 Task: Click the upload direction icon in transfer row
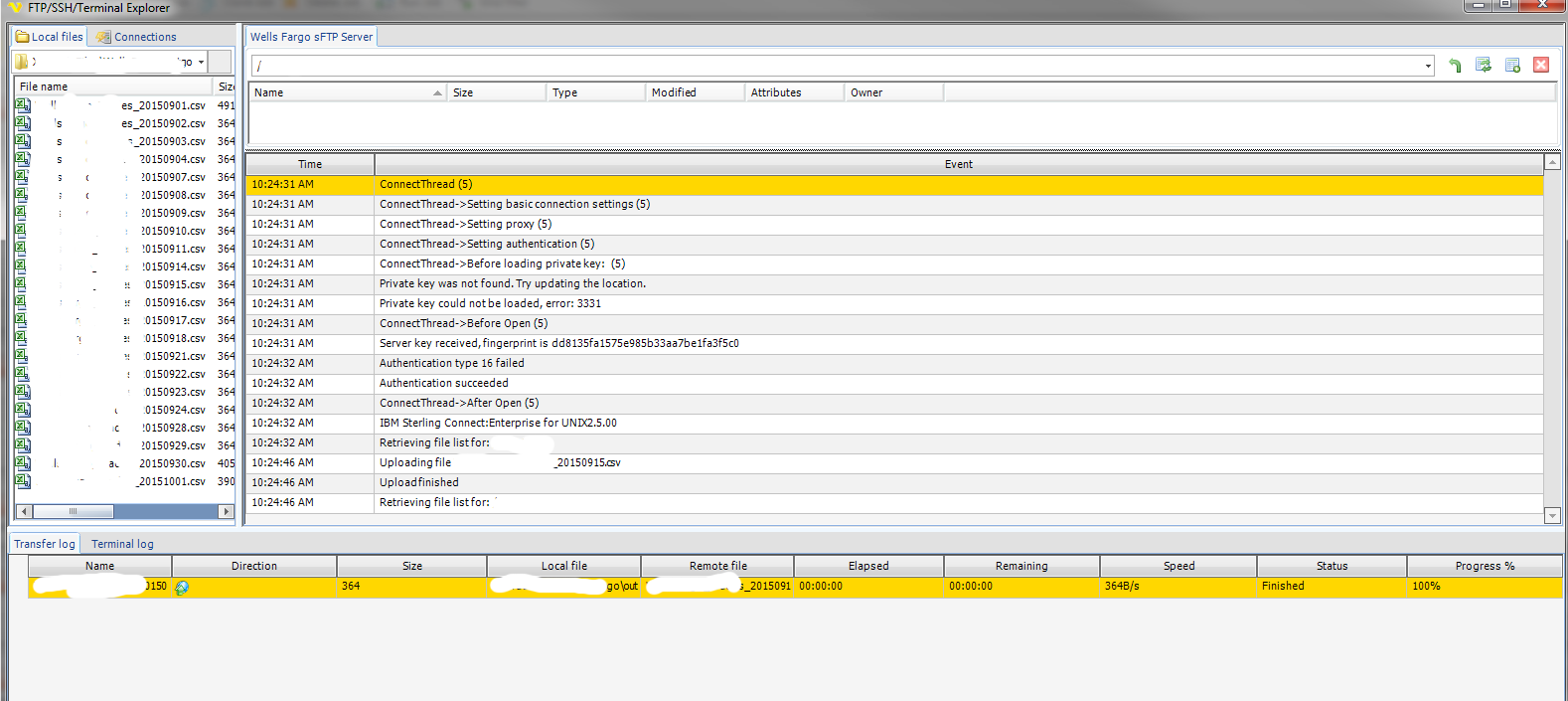(x=182, y=588)
